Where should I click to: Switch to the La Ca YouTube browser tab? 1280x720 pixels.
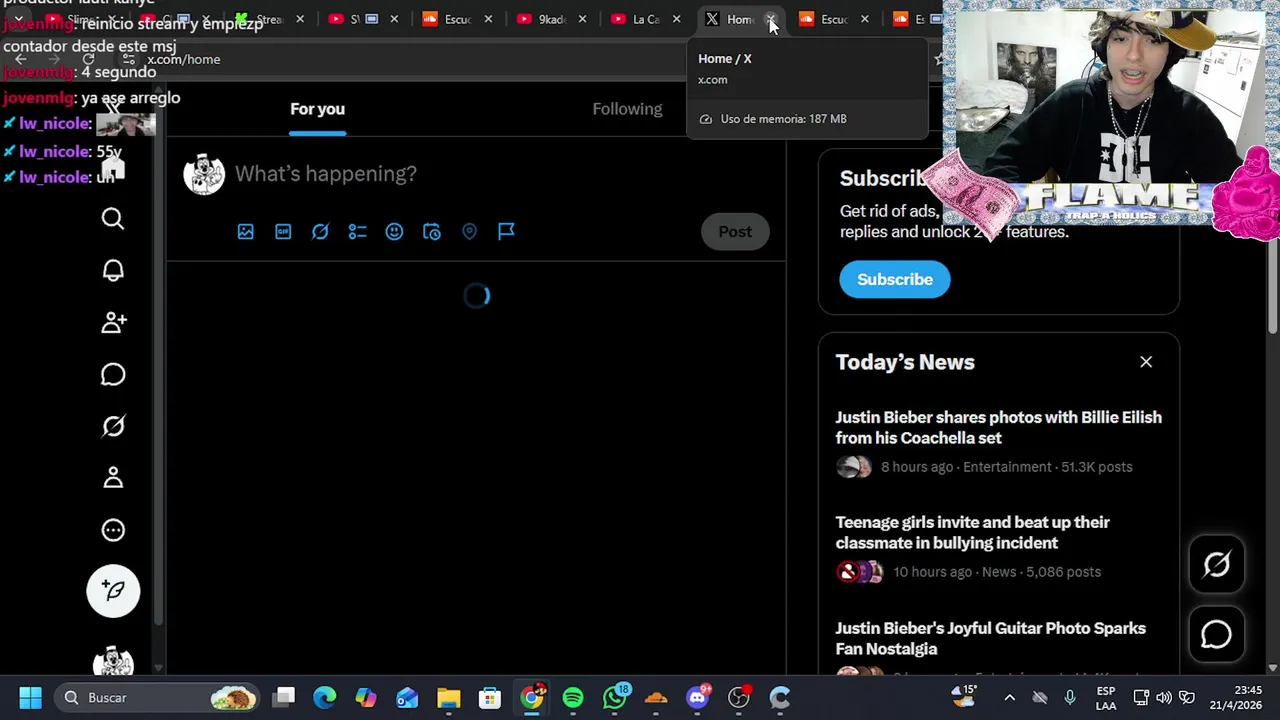[646, 19]
